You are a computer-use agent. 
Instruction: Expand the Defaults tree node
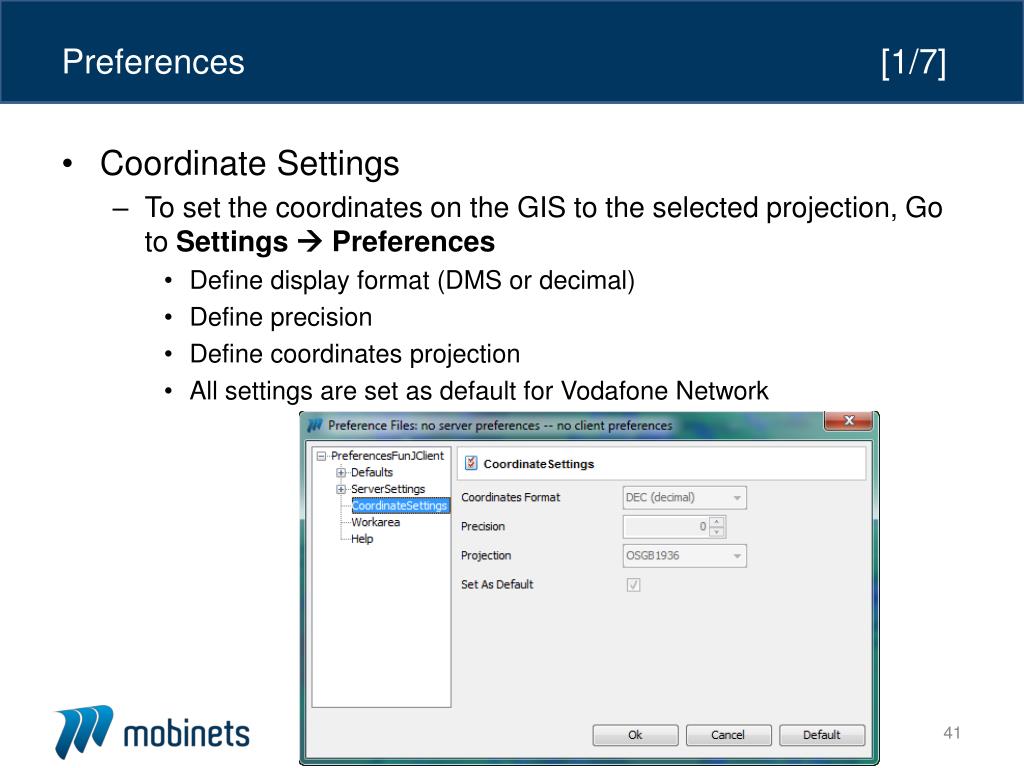[x=340, y=472]
